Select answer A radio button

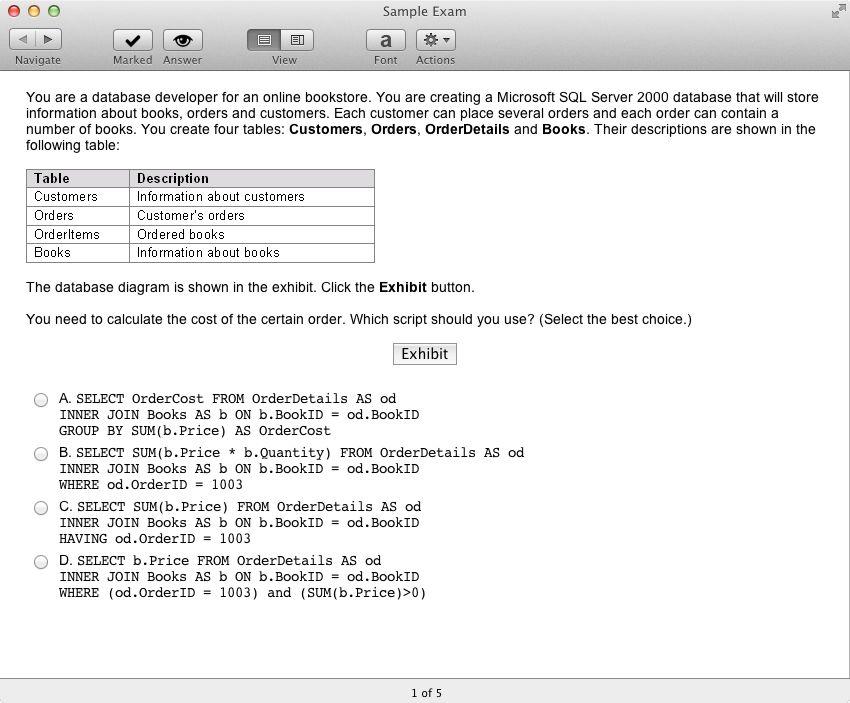41,400
